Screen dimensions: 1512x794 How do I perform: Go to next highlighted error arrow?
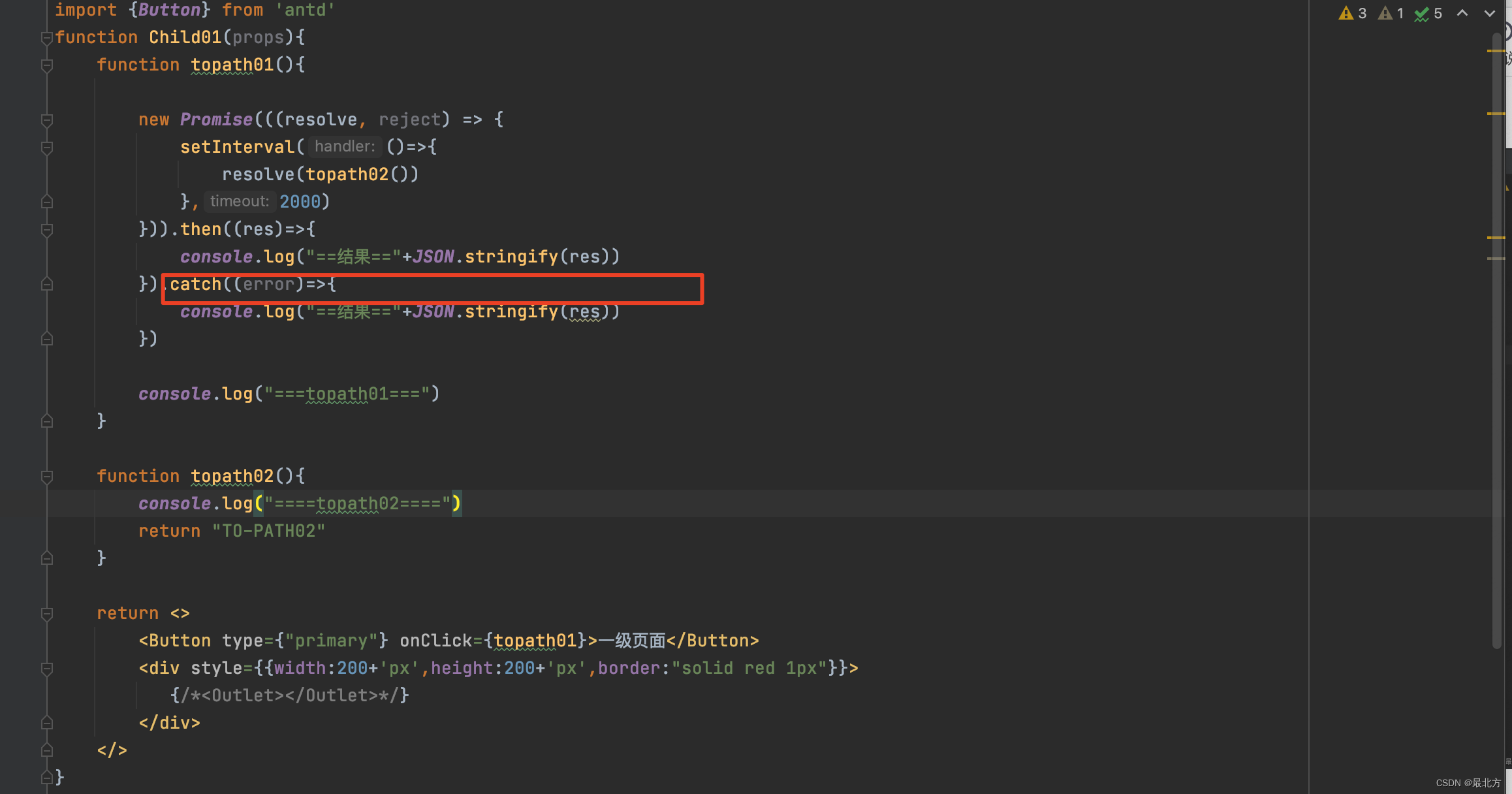tap(1490, 13)
